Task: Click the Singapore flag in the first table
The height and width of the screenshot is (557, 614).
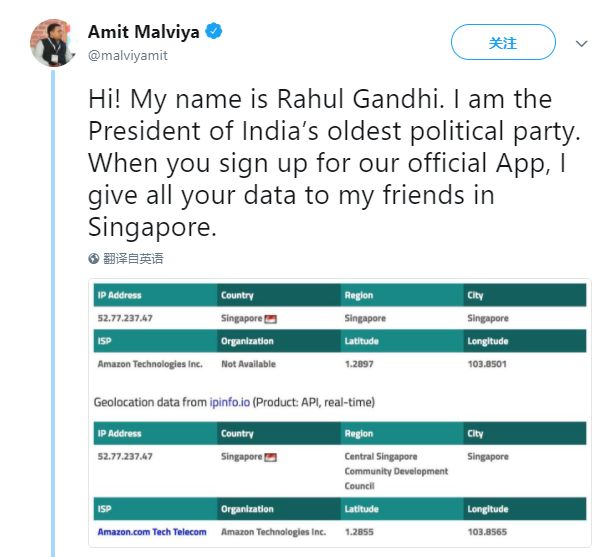Action: [x=270, y=319]
